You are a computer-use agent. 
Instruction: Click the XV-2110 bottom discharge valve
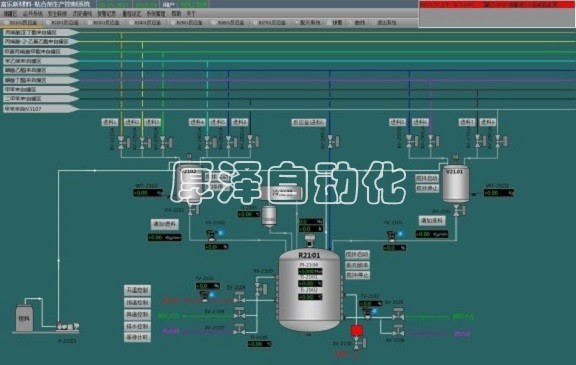coord(359,343)
